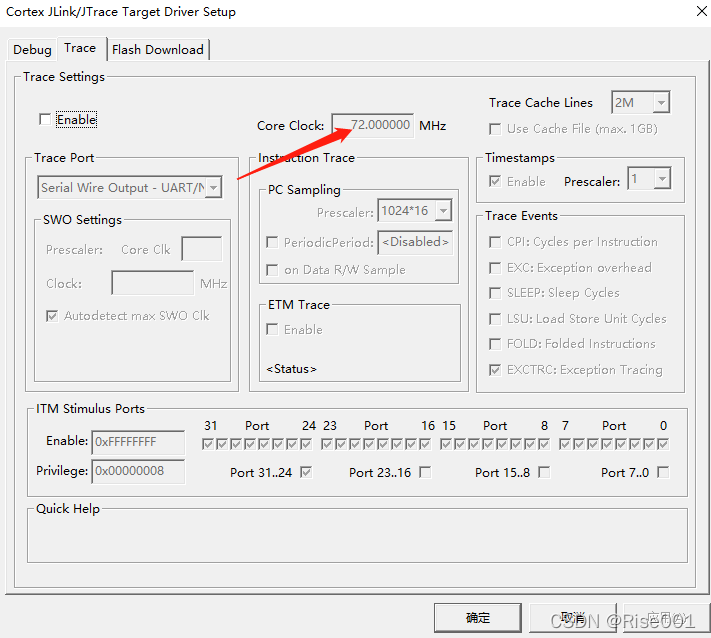
Task: Click the 确定 confirm button
Action: pos(478,618)
